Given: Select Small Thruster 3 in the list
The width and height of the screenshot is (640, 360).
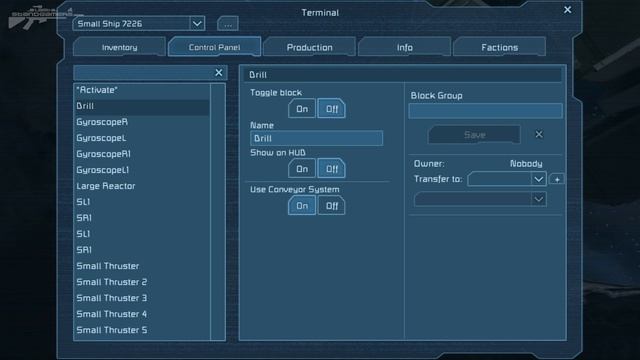Looking at the screenshot, I should 142,298.
